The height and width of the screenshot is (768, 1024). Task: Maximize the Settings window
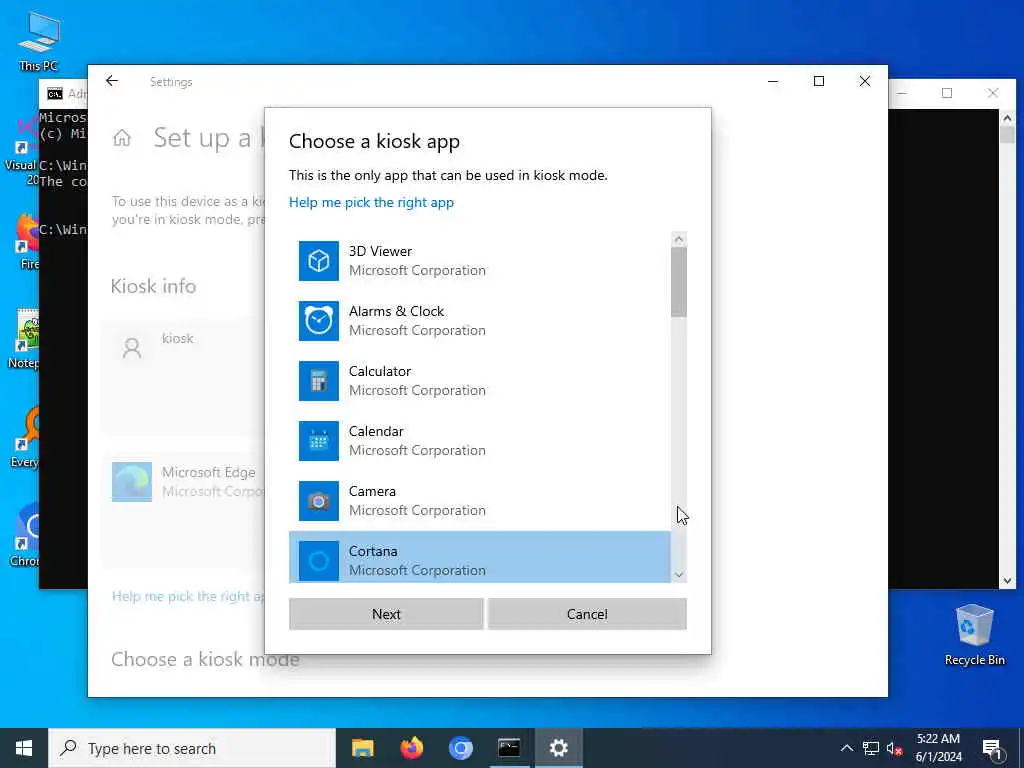819,81
